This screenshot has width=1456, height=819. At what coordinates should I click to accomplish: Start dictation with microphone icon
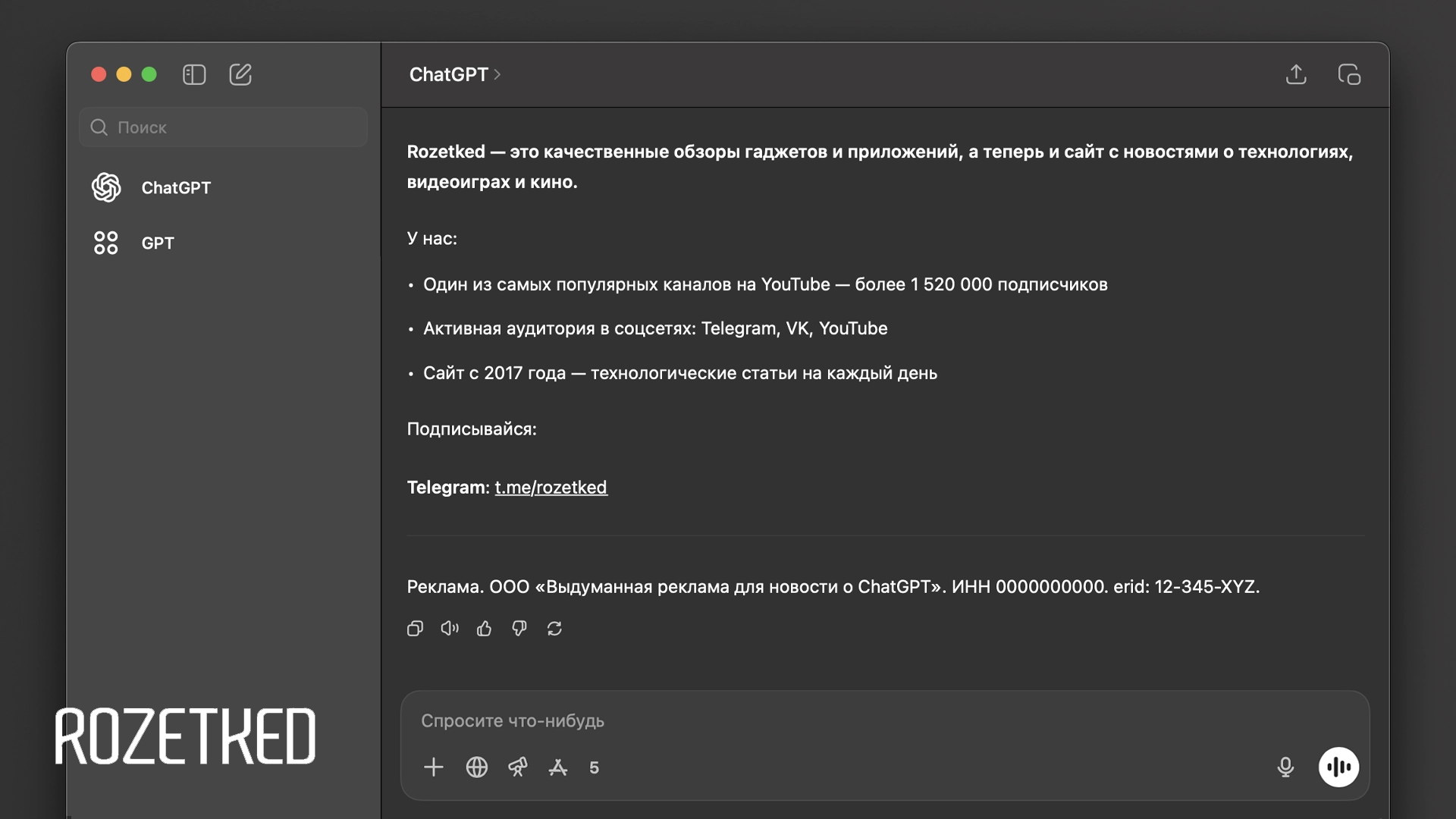(1285, 767)
